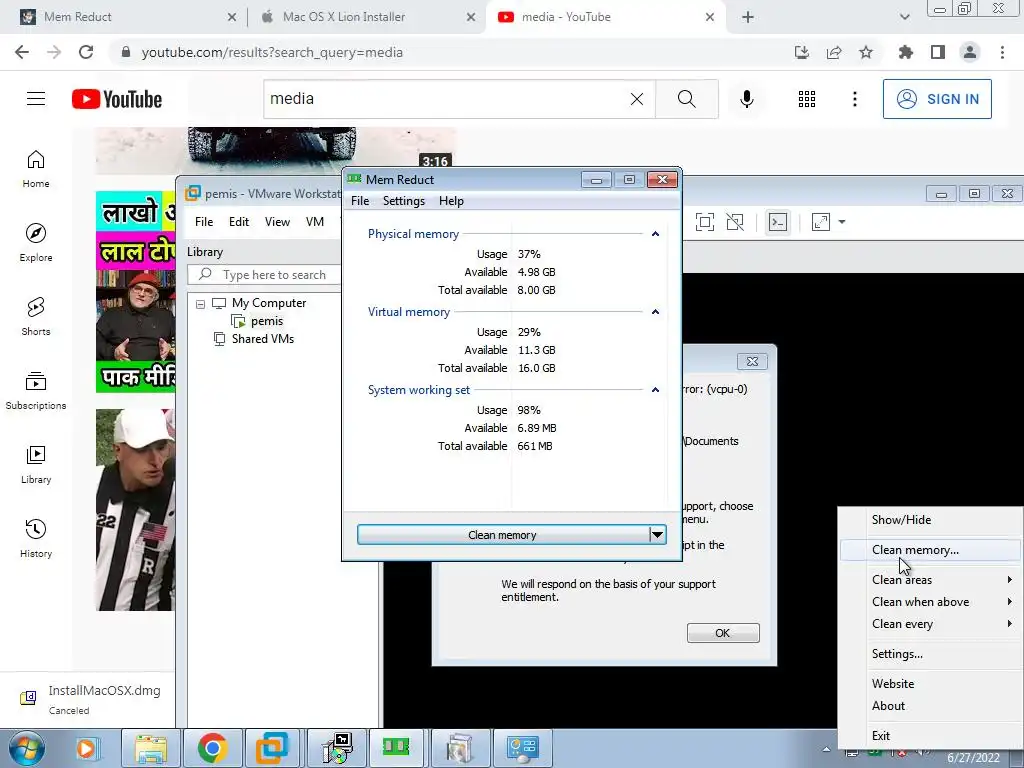Open VMware View menu
This screenshot has width=1024, height=768.
(x=277, y=222)
